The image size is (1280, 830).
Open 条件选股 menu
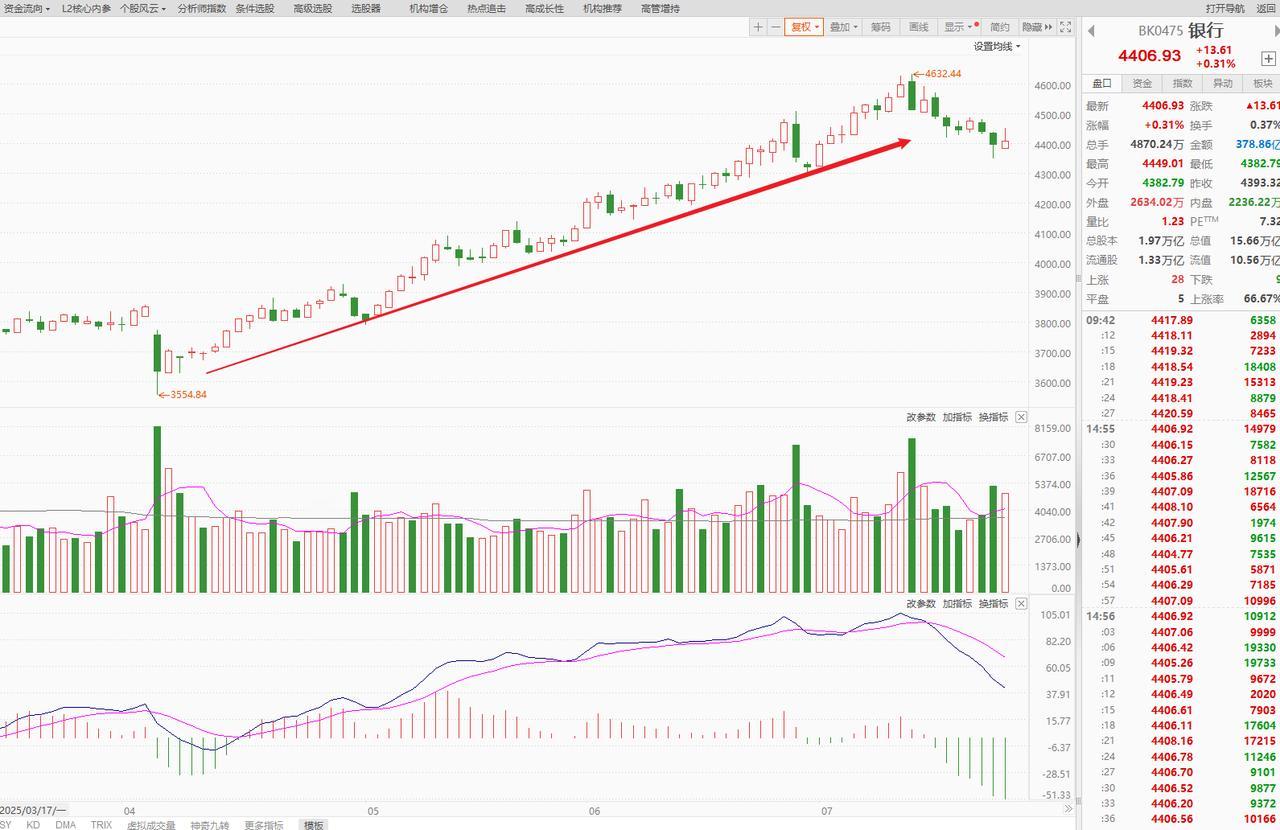coord(255,8)
